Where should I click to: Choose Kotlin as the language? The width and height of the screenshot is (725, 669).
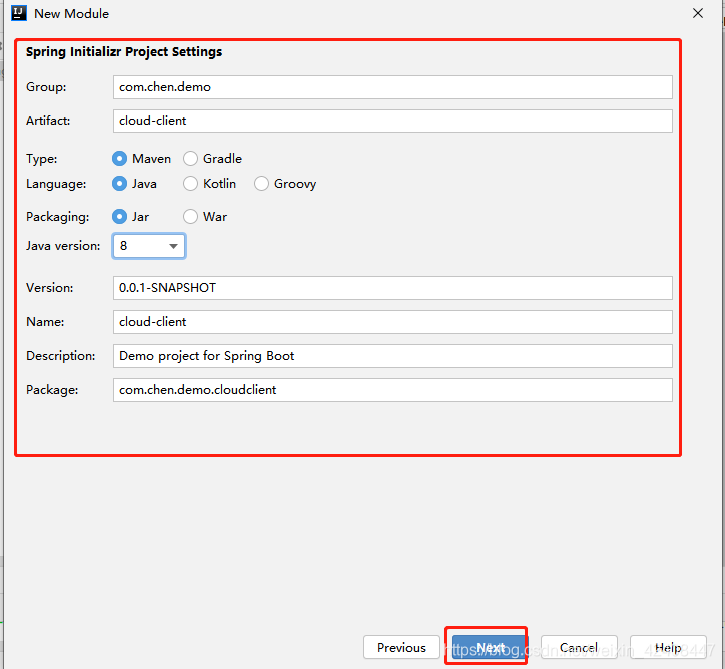point(190,184)
